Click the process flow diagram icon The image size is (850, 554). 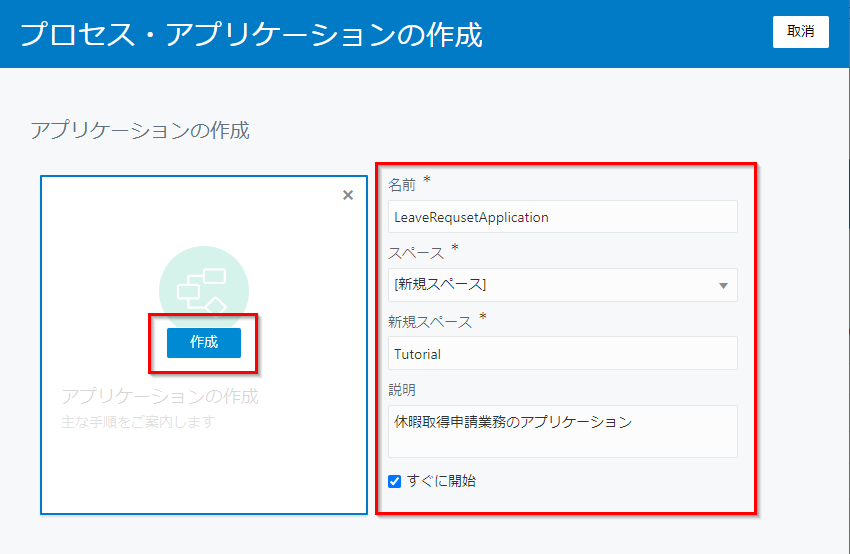coord(203,287)
